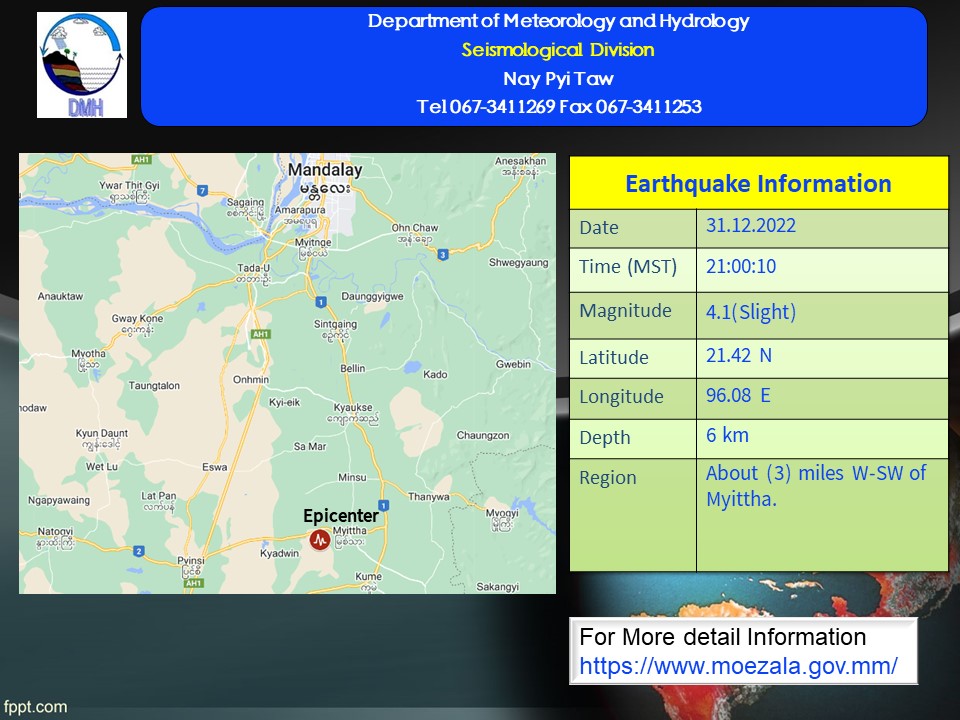Viewport: 960px width, 720px height.
Task: Click the Anauktaw label on the map
Action: click(60, 296)
